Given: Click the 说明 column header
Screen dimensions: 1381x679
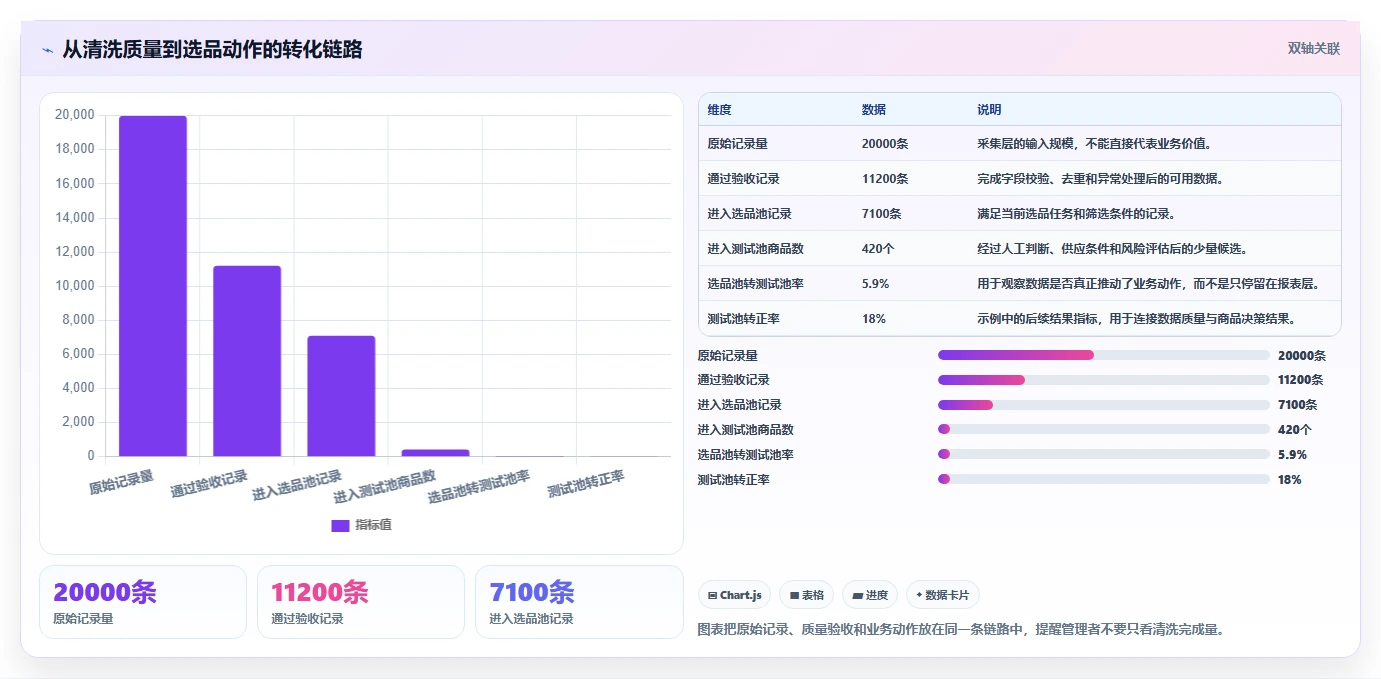Looking at the screenshot, I should point(989,109).
